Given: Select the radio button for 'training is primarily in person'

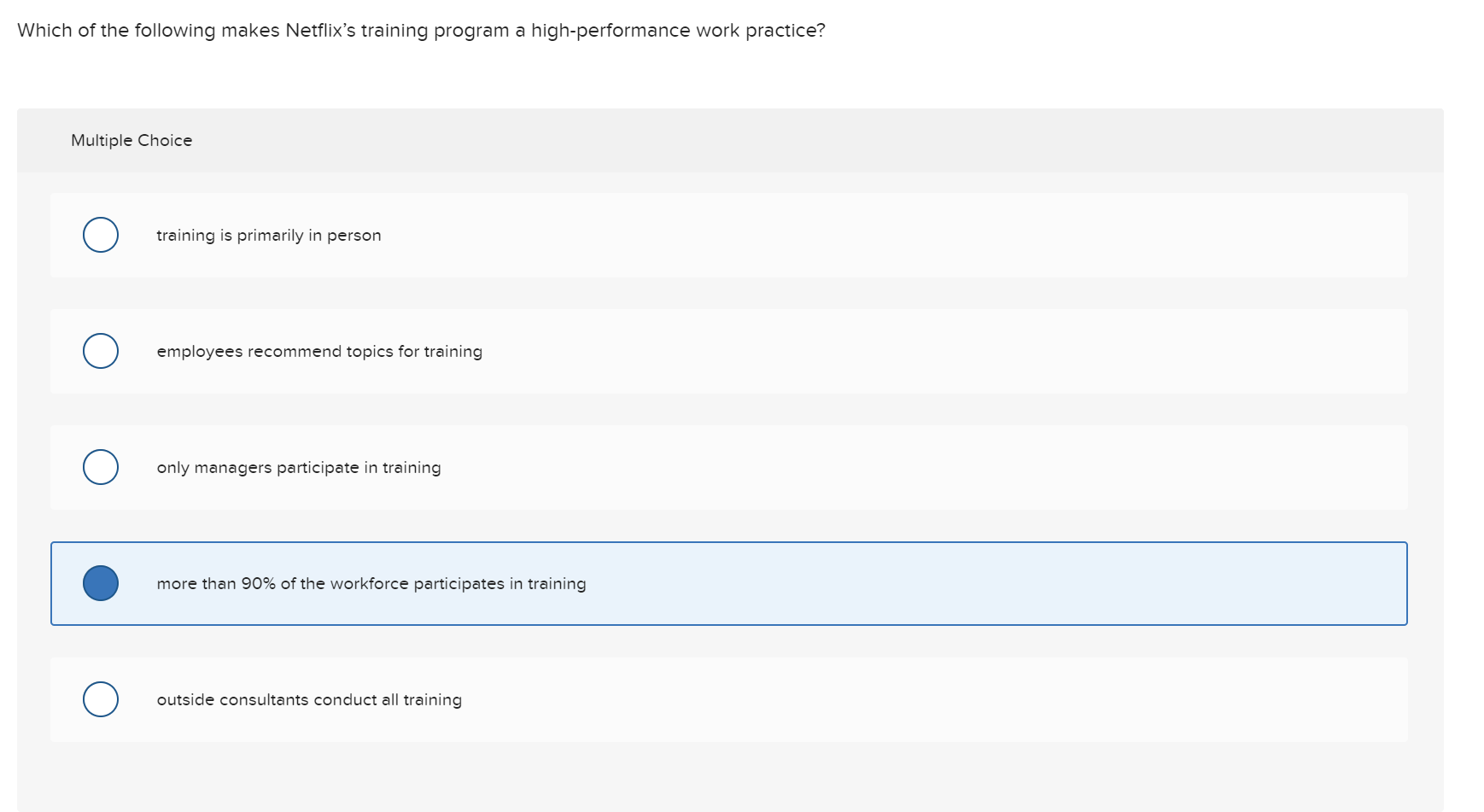Looking at the screenshot, I should click(x=100, y=234).
